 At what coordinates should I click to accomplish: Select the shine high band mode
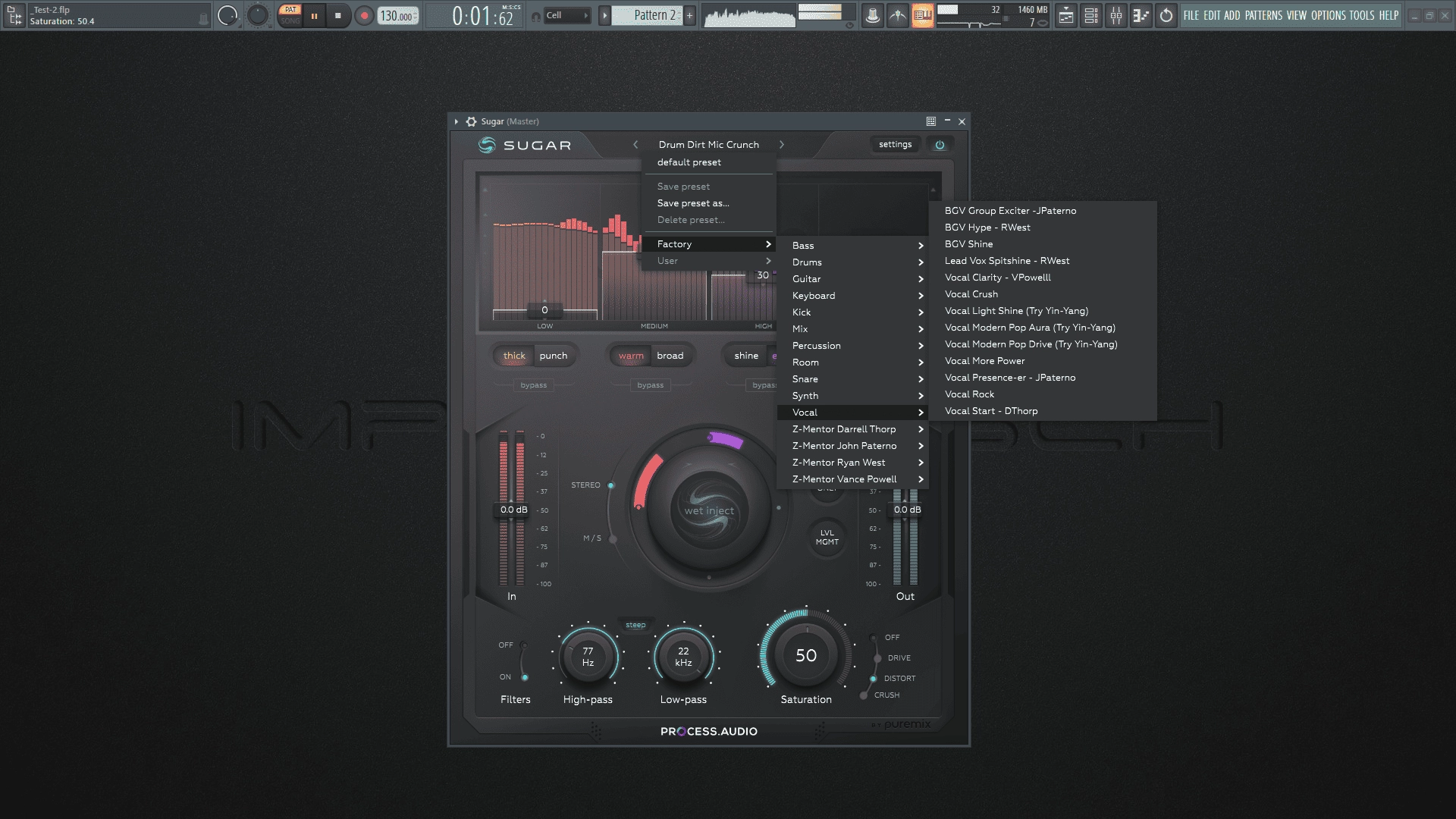tap(746, 356)
